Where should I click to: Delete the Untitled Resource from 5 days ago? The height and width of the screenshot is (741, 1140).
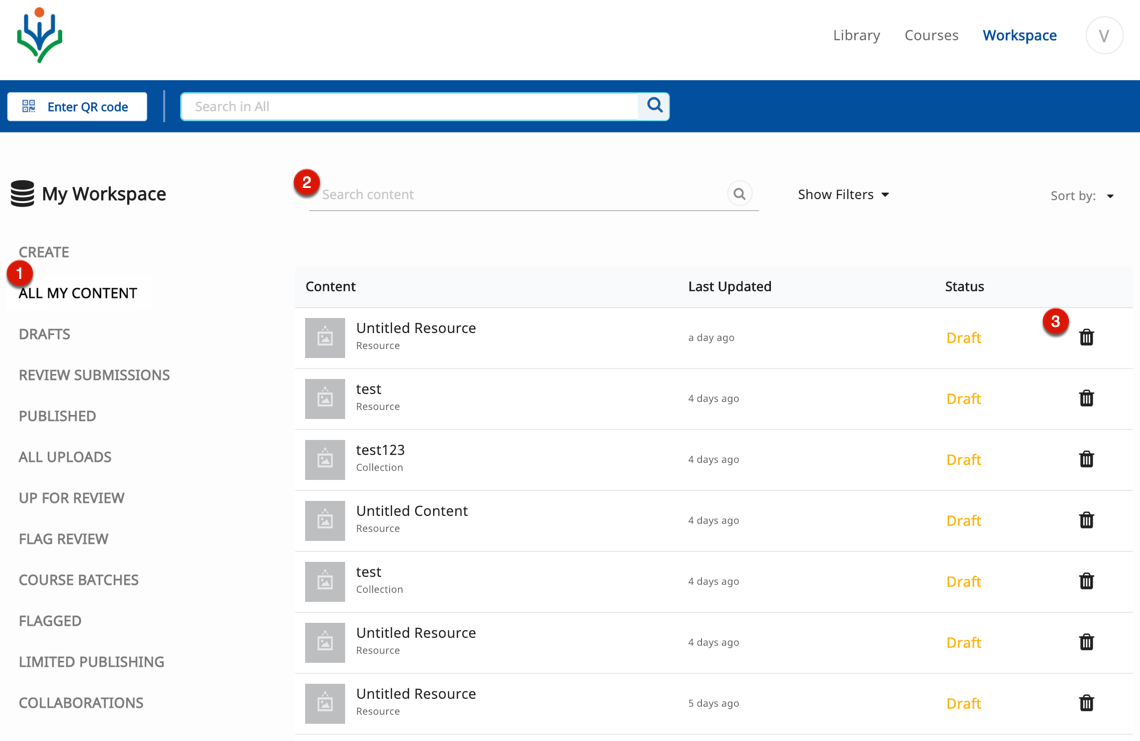[x=1086, y=704]
